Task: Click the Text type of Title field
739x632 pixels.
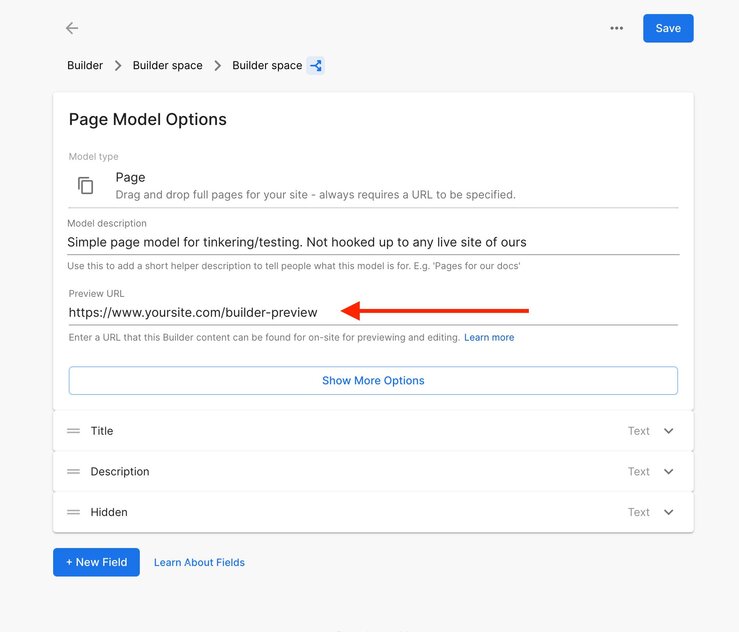Action: click(639, 431)
